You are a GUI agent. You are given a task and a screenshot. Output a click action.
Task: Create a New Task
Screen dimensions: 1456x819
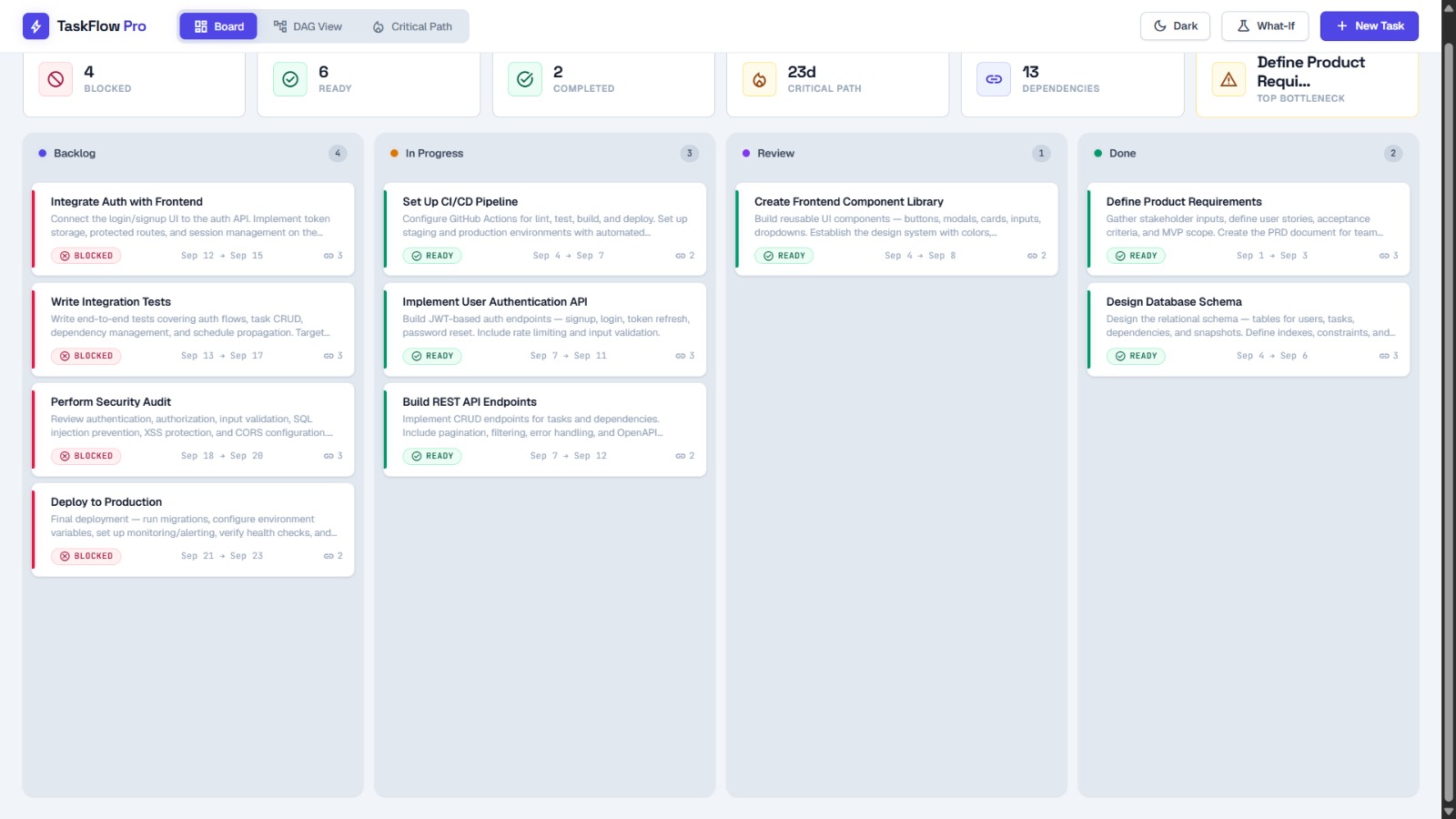tap(1370, 26)
